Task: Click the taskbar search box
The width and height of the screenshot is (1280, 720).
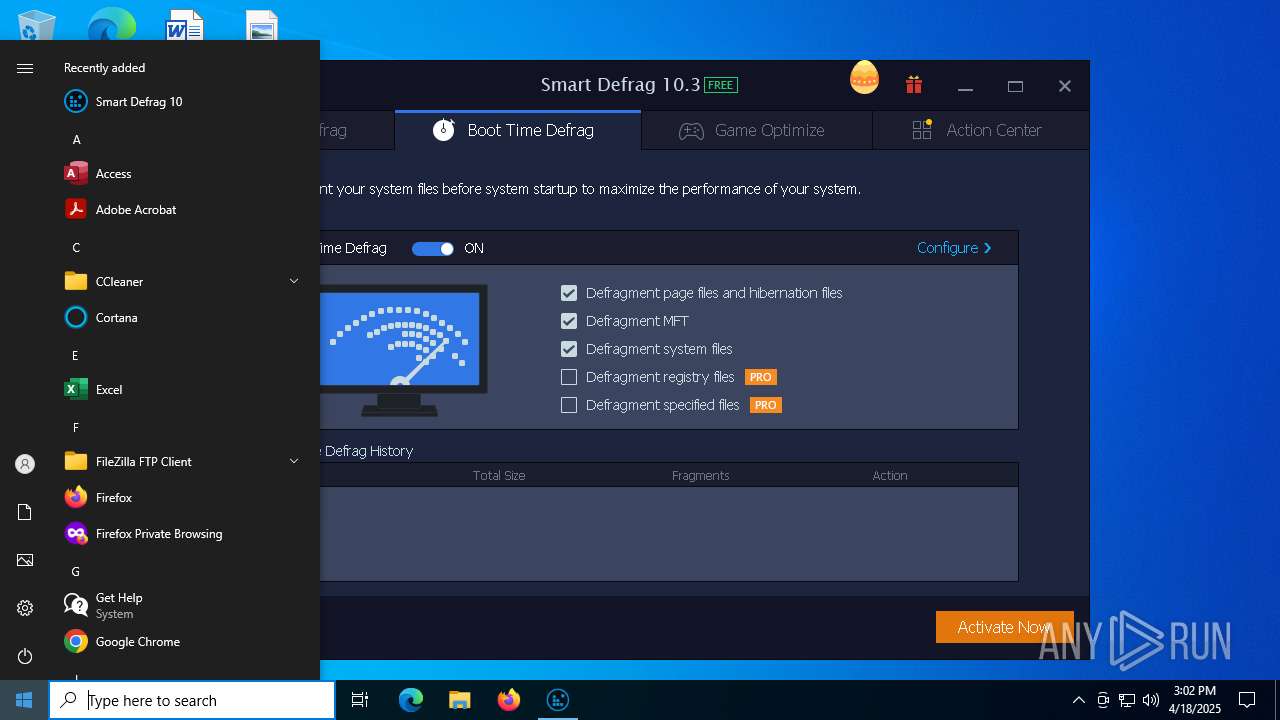Action: click(x=192, y=700)
